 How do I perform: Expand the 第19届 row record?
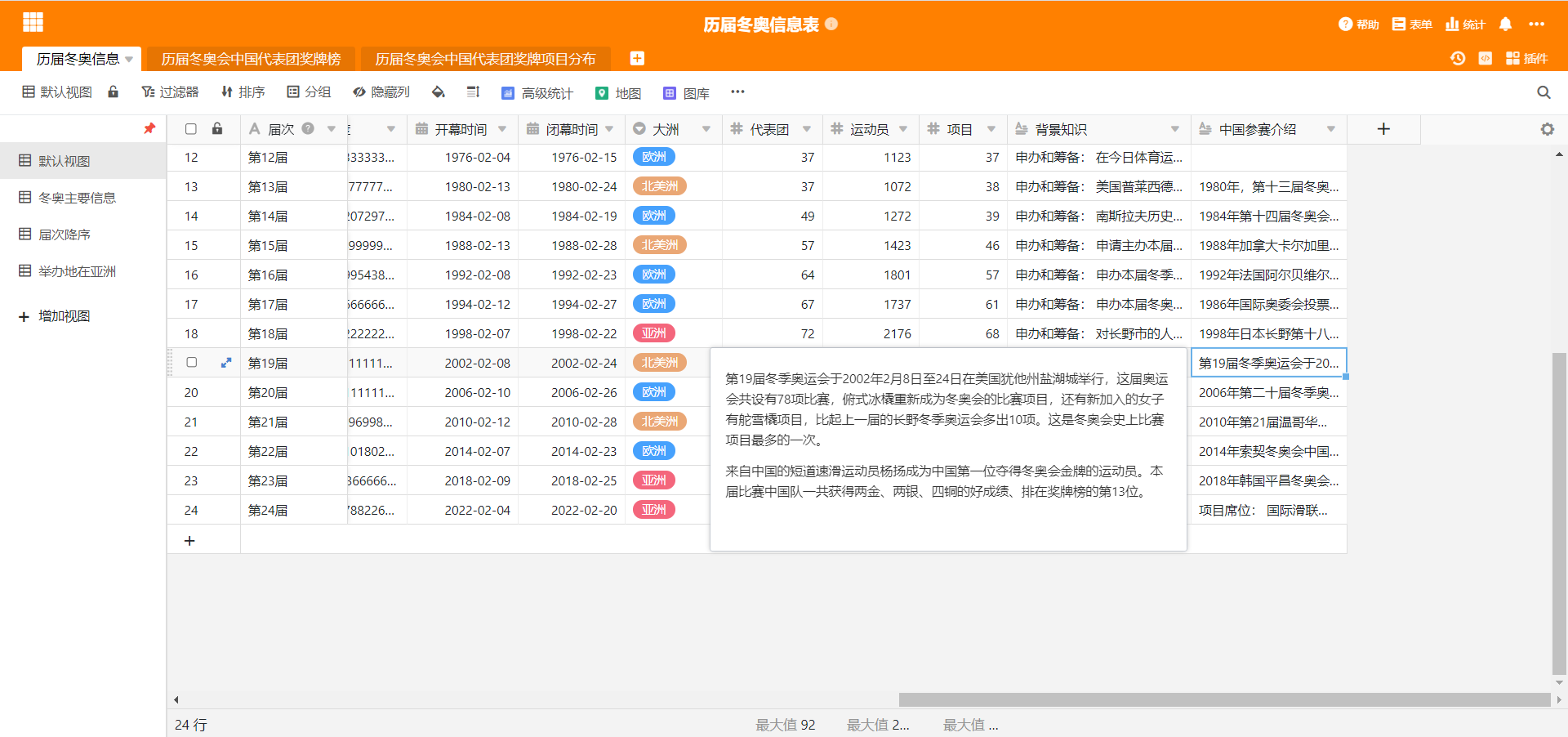coord(226,363)
